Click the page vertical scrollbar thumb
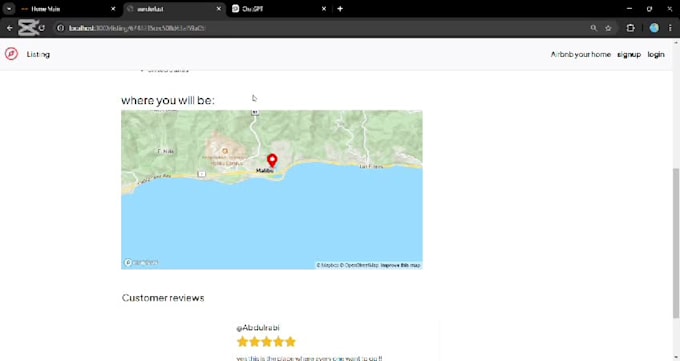680x361 pixels. pos(676,243)
